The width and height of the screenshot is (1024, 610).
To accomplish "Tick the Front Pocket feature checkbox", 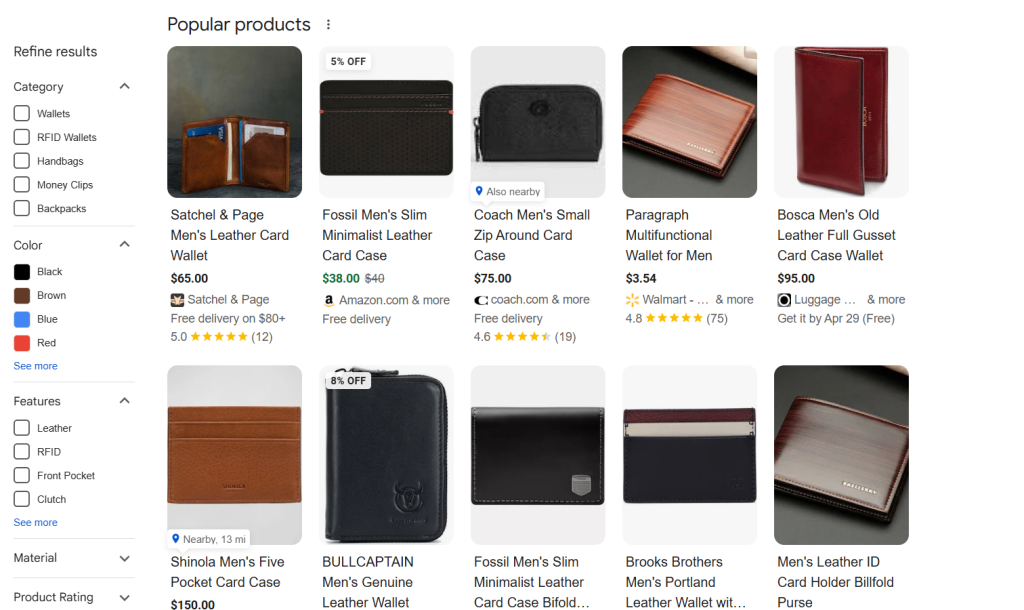I will point(21,476).
